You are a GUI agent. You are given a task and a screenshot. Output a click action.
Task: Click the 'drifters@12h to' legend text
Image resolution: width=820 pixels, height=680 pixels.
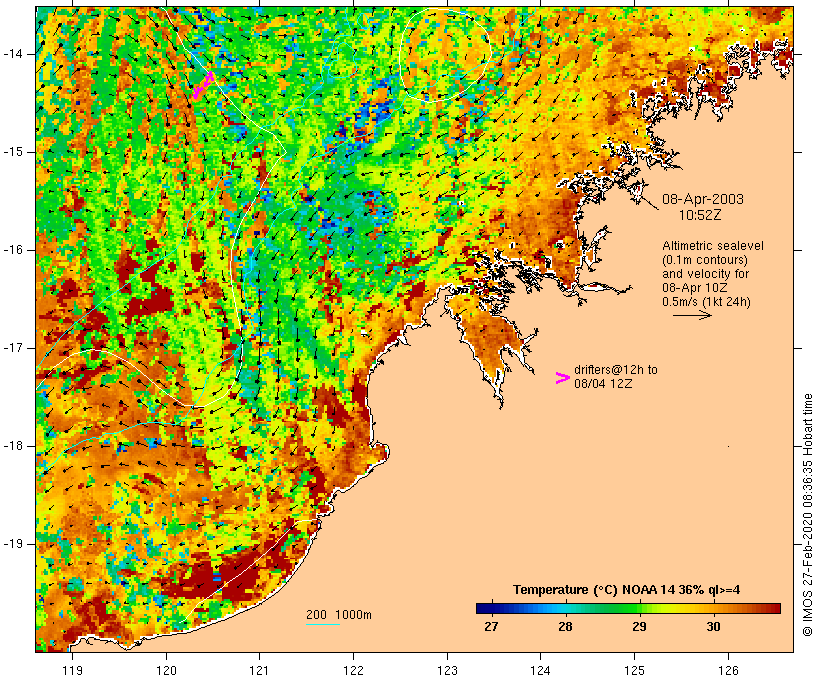(616, 370)
